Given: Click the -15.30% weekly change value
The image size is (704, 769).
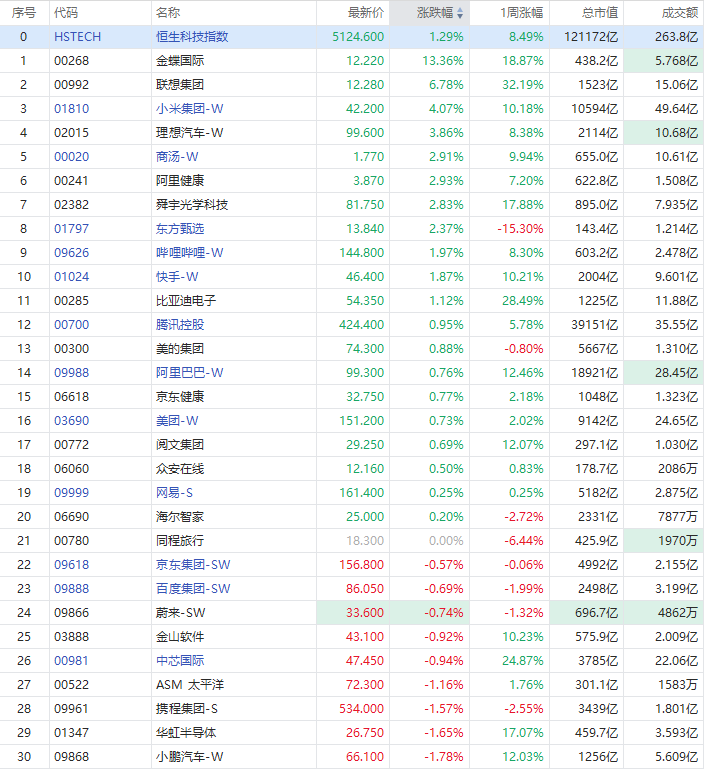Looking at the screenshot, I should click(x=521, y=229).
